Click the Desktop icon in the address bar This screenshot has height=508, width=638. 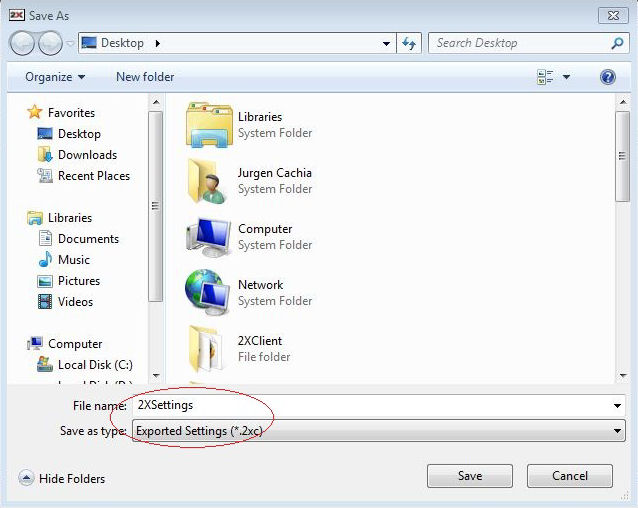point(89,43)
